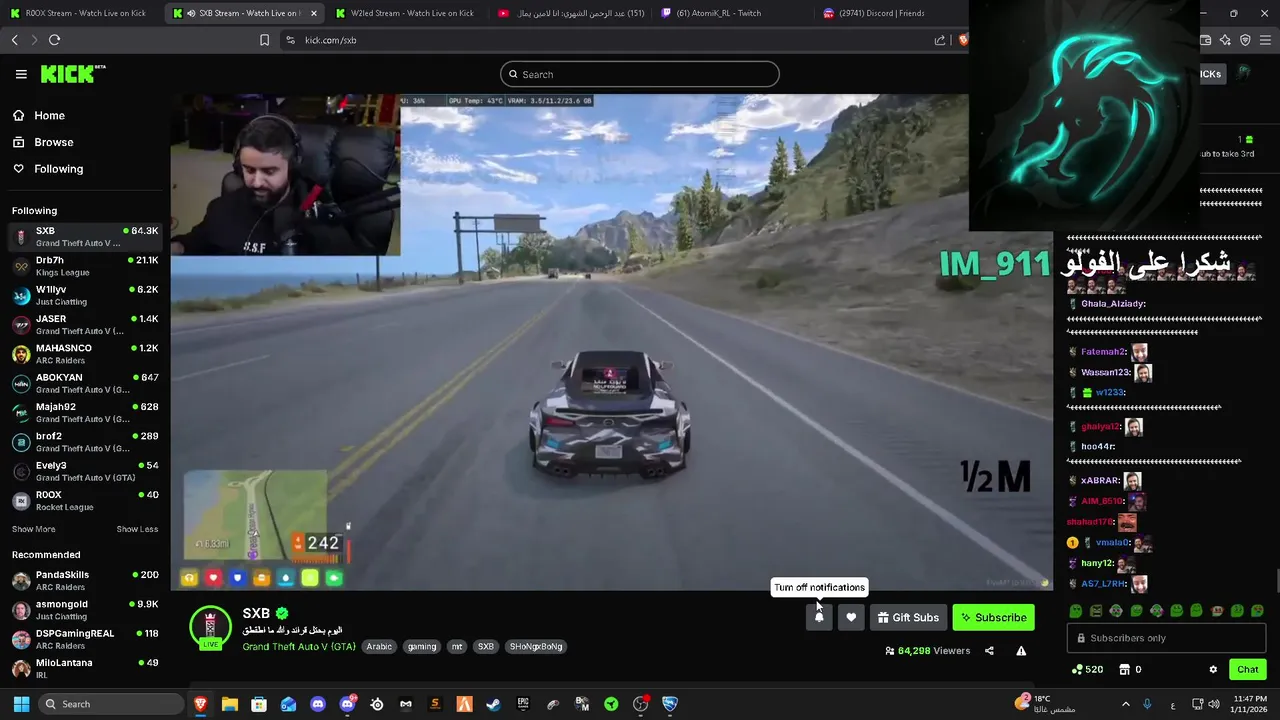Open Grand Theft Auto V (GTA) category link

click(299, 646)
